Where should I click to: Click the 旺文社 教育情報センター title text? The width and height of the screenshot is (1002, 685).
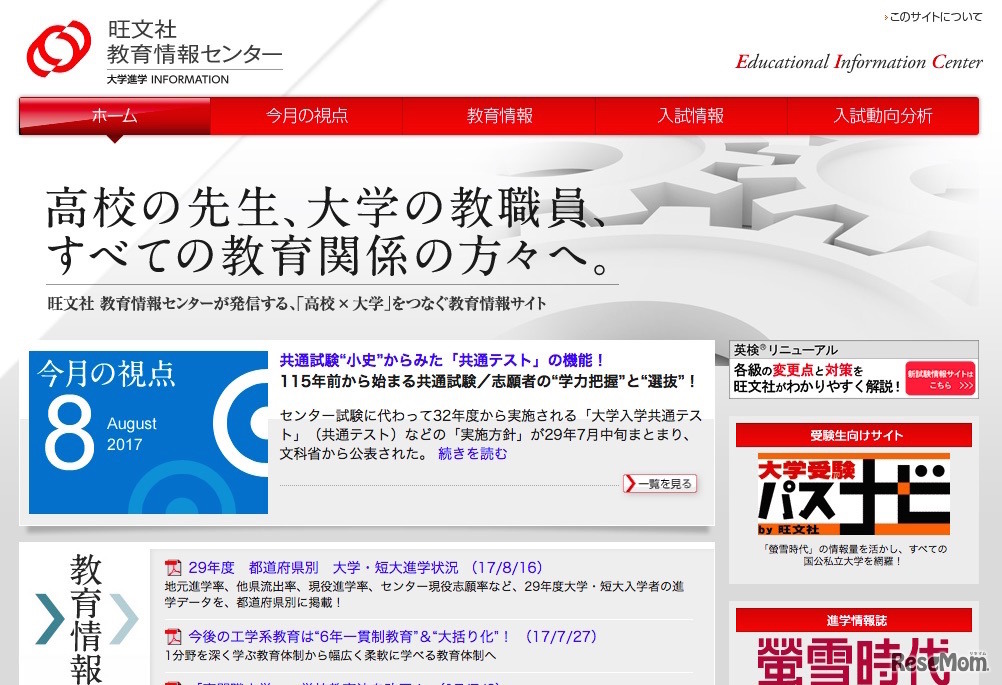pos(194,42)
